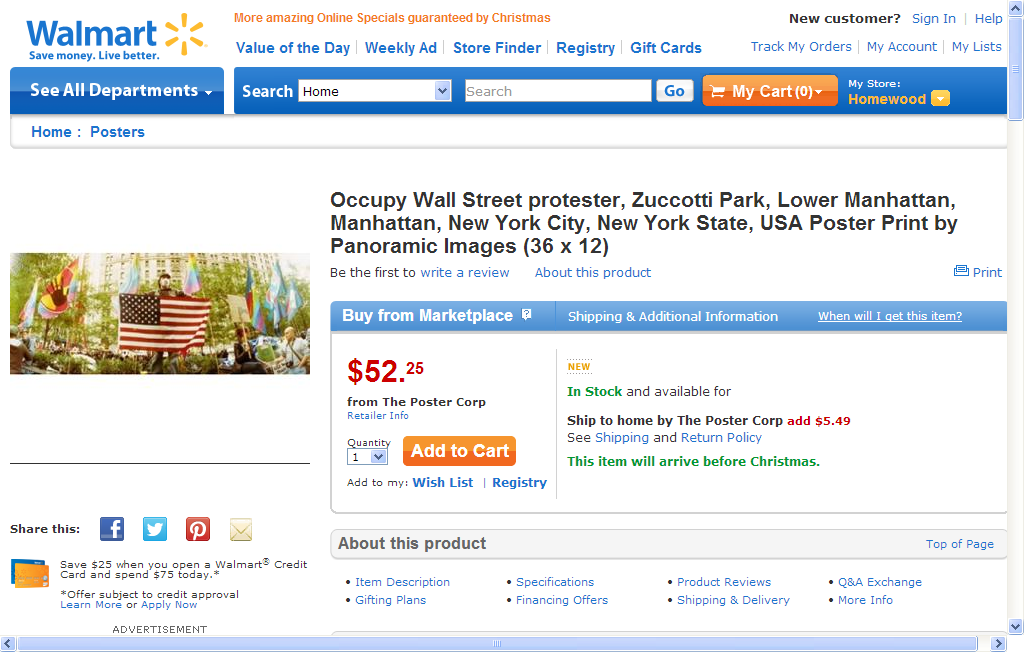This screenshot has height=652, width=1024.
Task: Open the search category dropdown
Action: click(x=443, y=91)
